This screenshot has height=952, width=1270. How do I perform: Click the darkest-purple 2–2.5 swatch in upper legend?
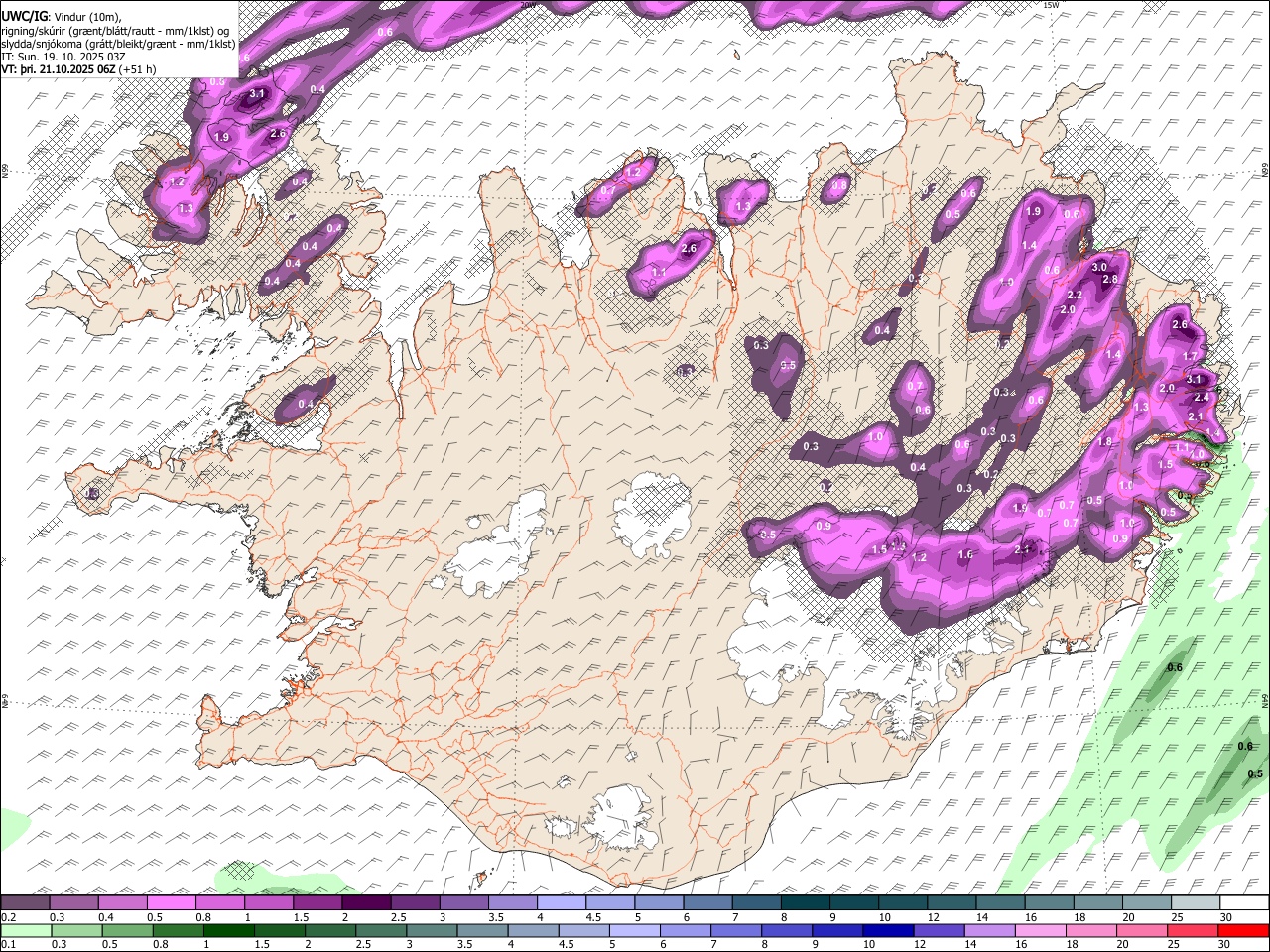(366, 903)
